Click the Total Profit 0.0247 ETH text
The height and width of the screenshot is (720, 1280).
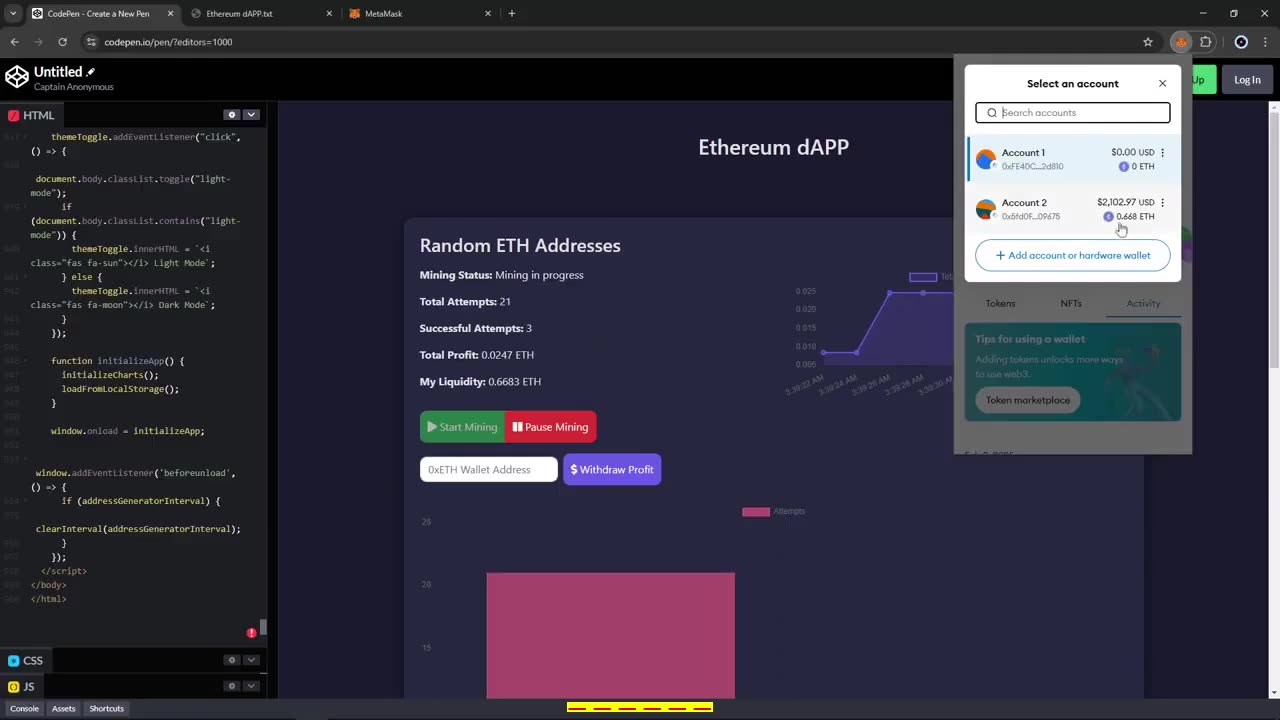[477, 355]
